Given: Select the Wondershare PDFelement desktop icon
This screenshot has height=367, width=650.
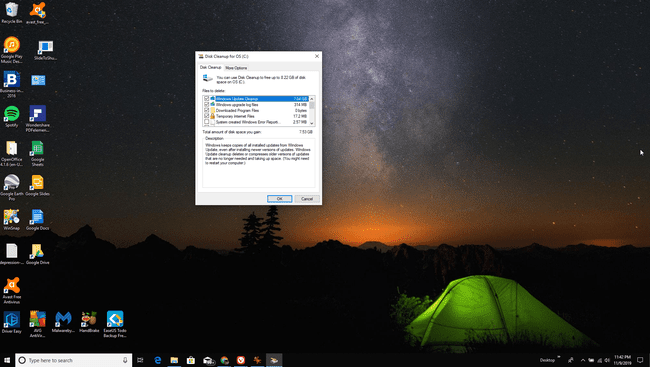Looking at the screenshot, I should click(37, 119).
